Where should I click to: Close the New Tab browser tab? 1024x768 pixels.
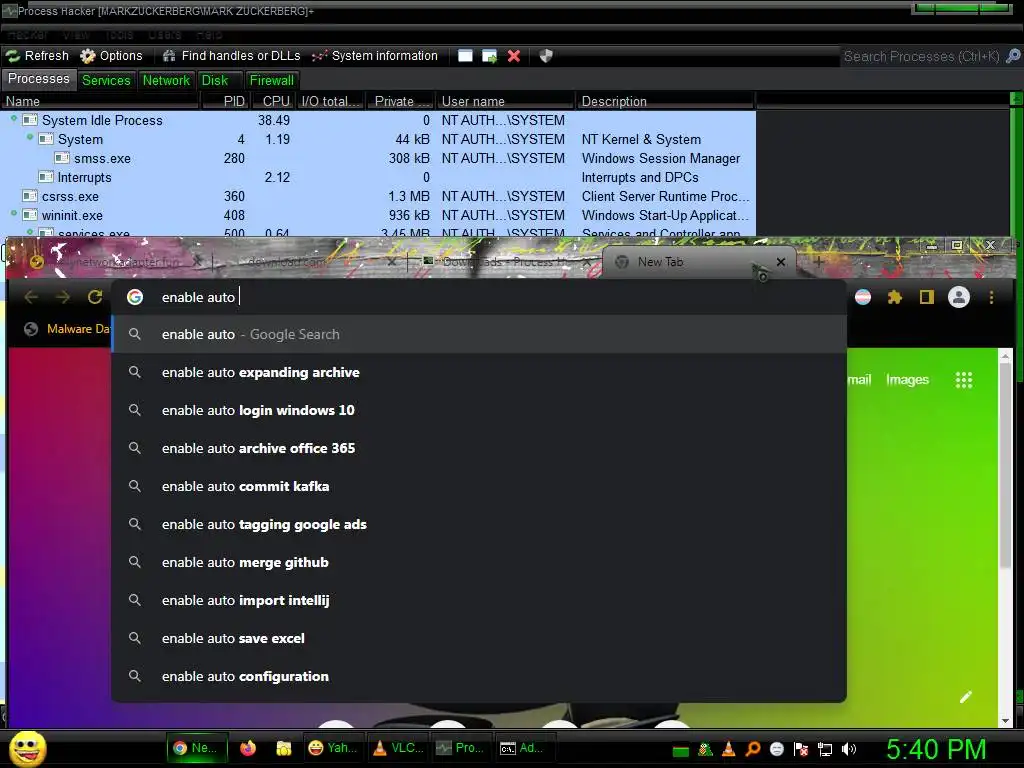pyautogui.click(x=780, y=262)
